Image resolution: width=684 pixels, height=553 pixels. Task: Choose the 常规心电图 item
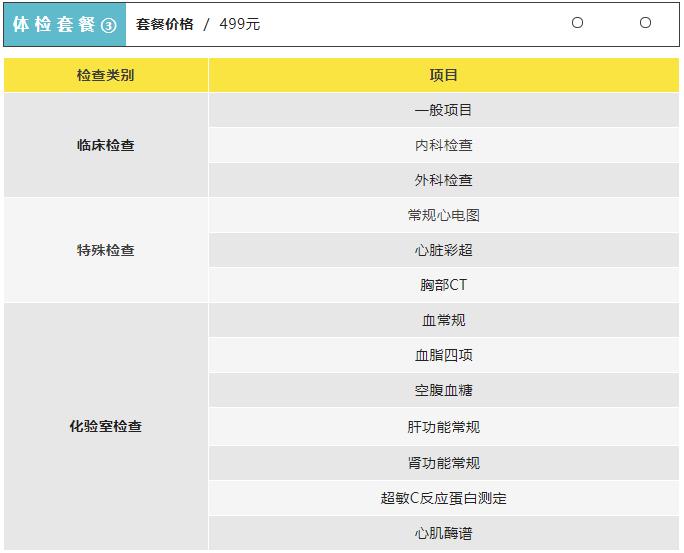point(443,215)
